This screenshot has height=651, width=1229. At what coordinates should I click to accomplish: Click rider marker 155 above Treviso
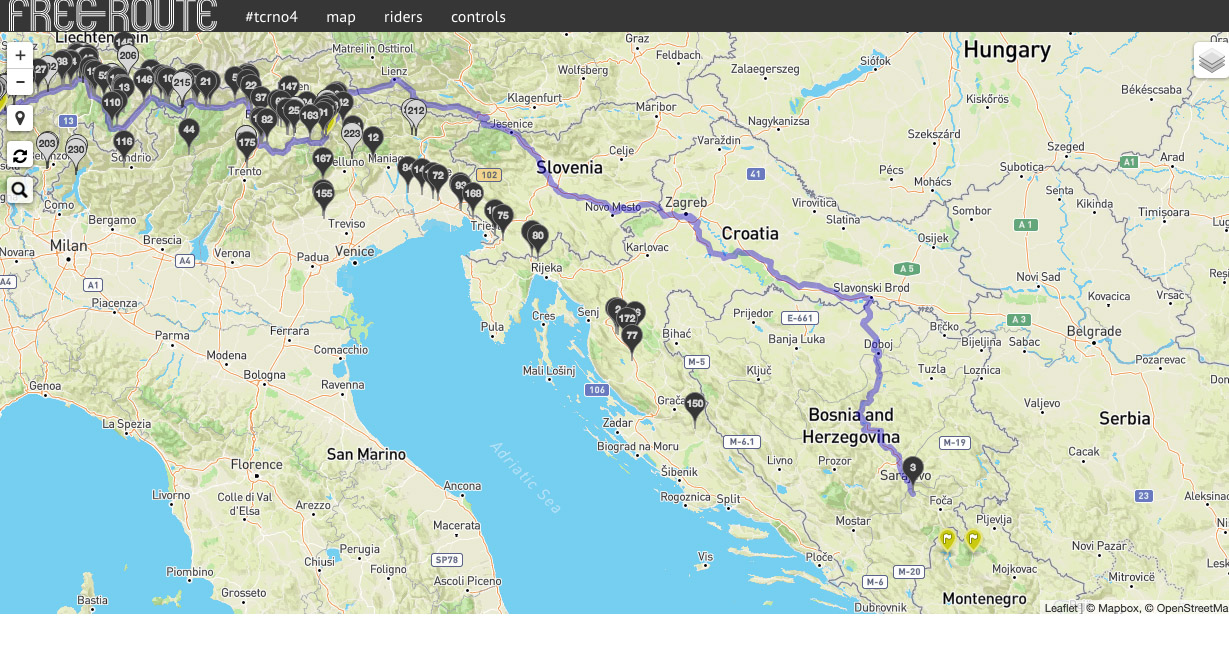[323, 193]
